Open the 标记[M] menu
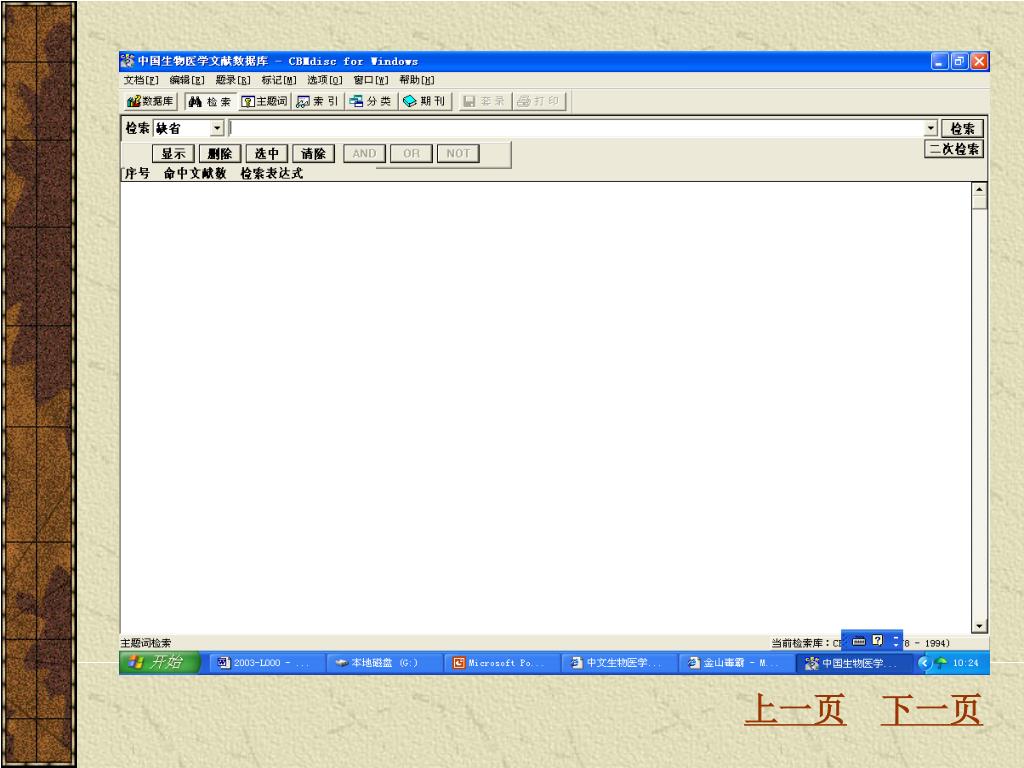 click(x=279, y=80)
